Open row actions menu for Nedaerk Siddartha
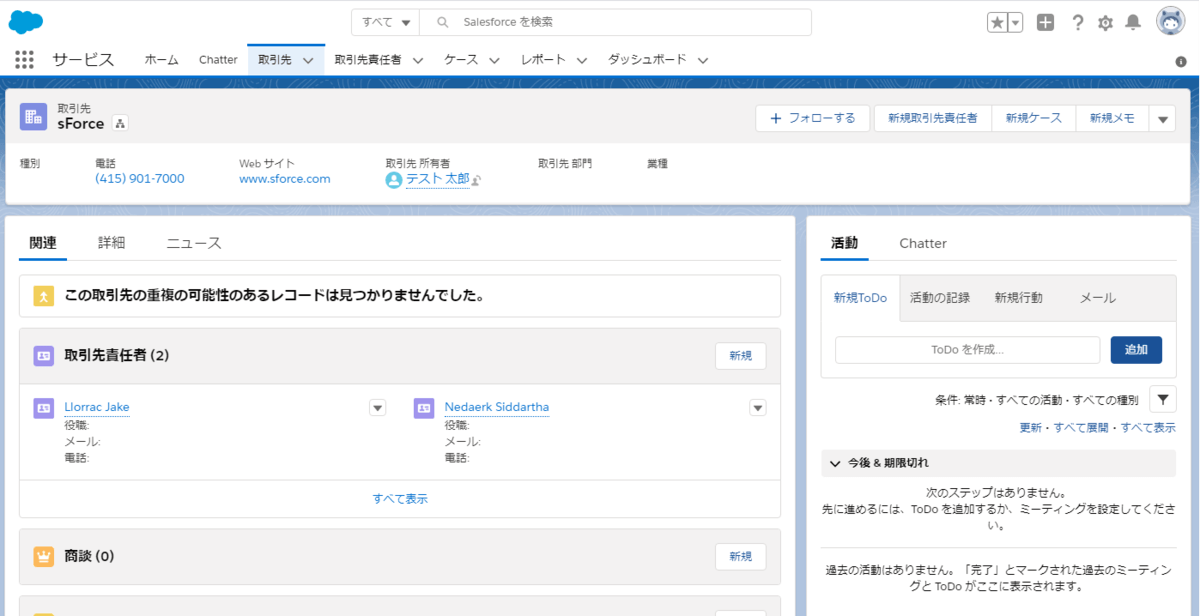The image size is (1200, 616). pos(758,407)
